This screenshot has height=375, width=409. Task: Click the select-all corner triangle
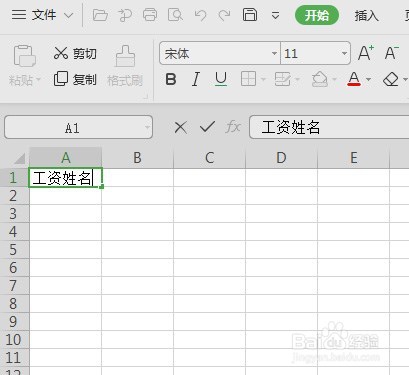19,159
